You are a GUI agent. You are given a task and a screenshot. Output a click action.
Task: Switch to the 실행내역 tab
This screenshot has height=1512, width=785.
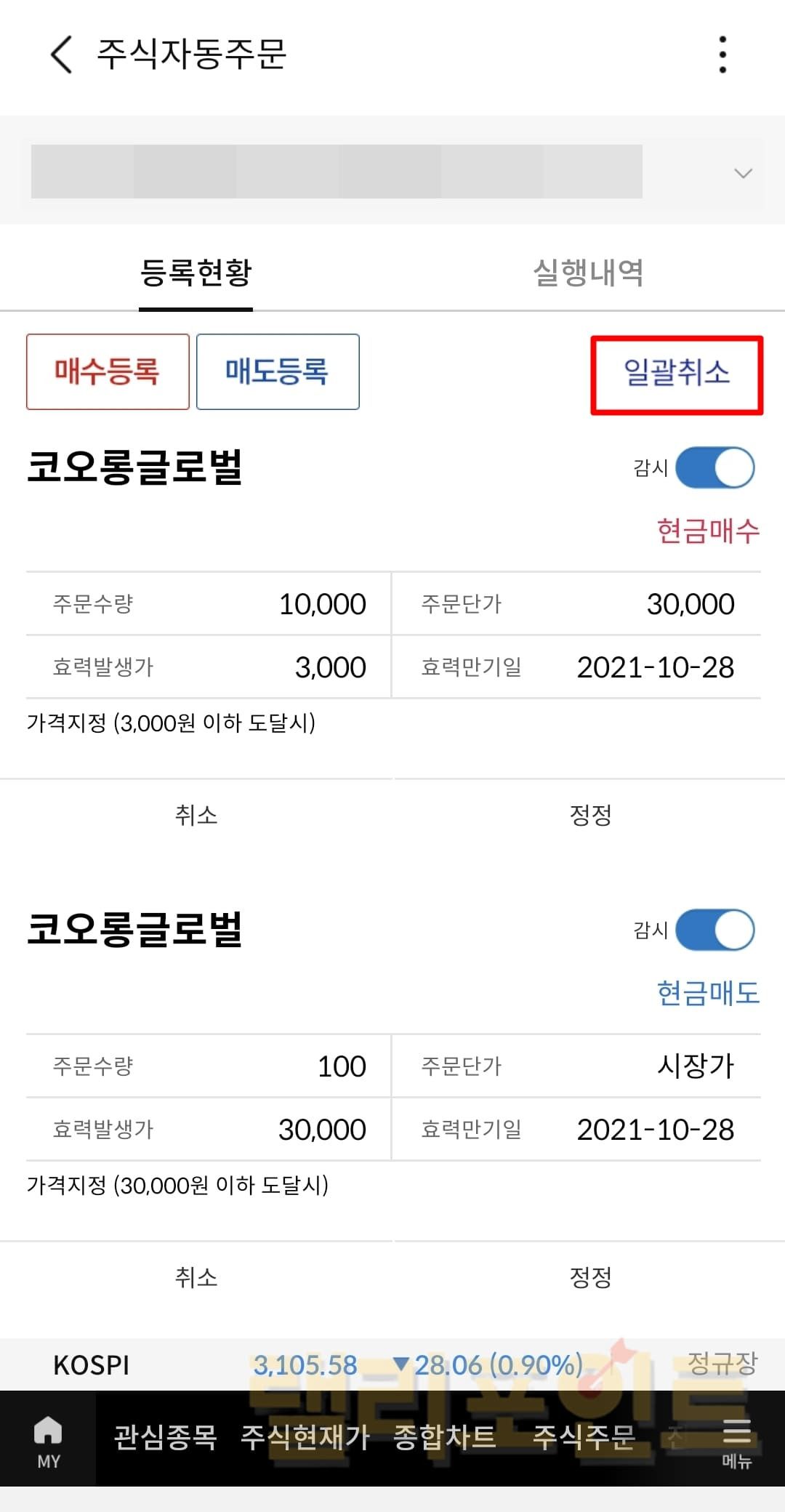[x=588, y=273]
